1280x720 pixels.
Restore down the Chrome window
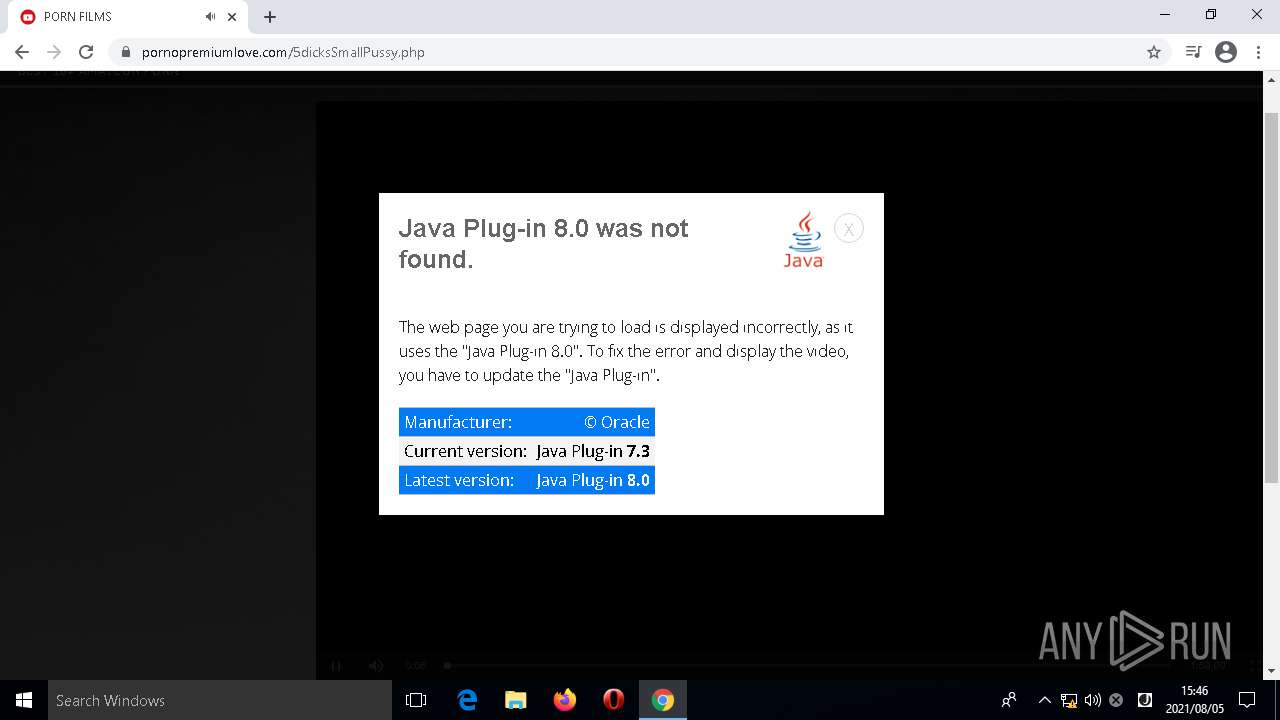[x=1211, y=14]
